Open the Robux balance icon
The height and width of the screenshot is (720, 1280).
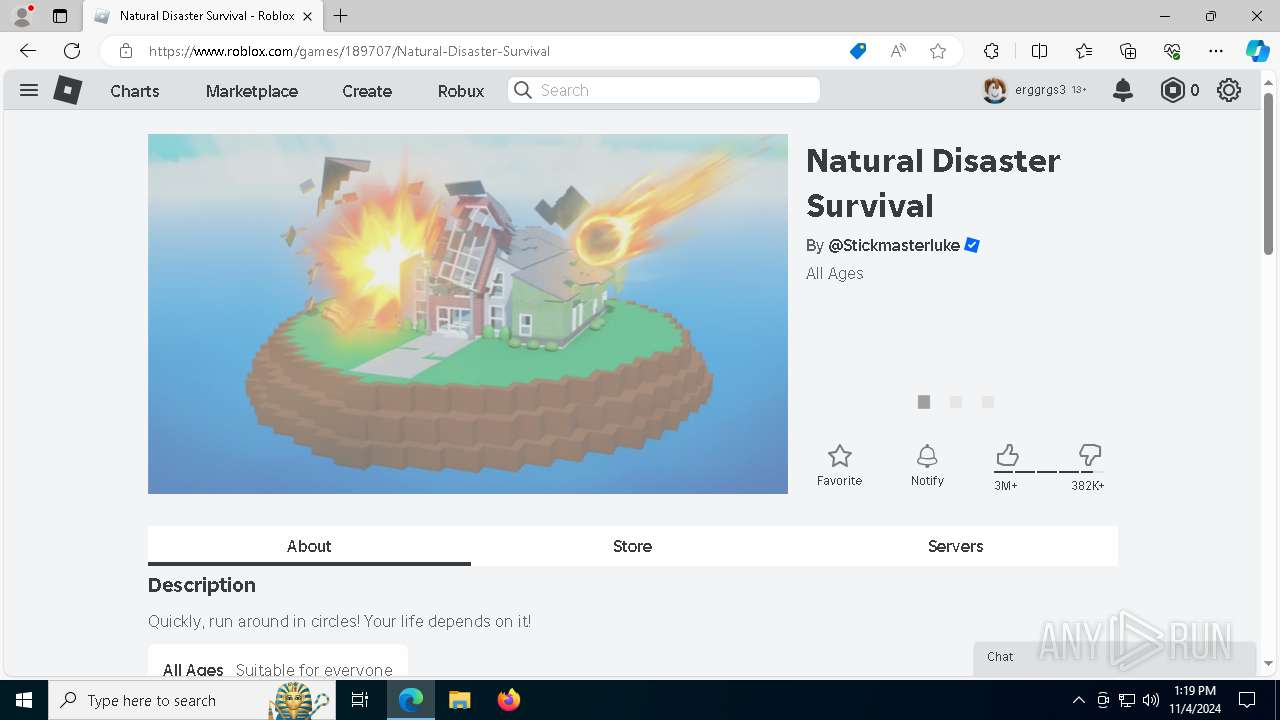point(1172,90)
